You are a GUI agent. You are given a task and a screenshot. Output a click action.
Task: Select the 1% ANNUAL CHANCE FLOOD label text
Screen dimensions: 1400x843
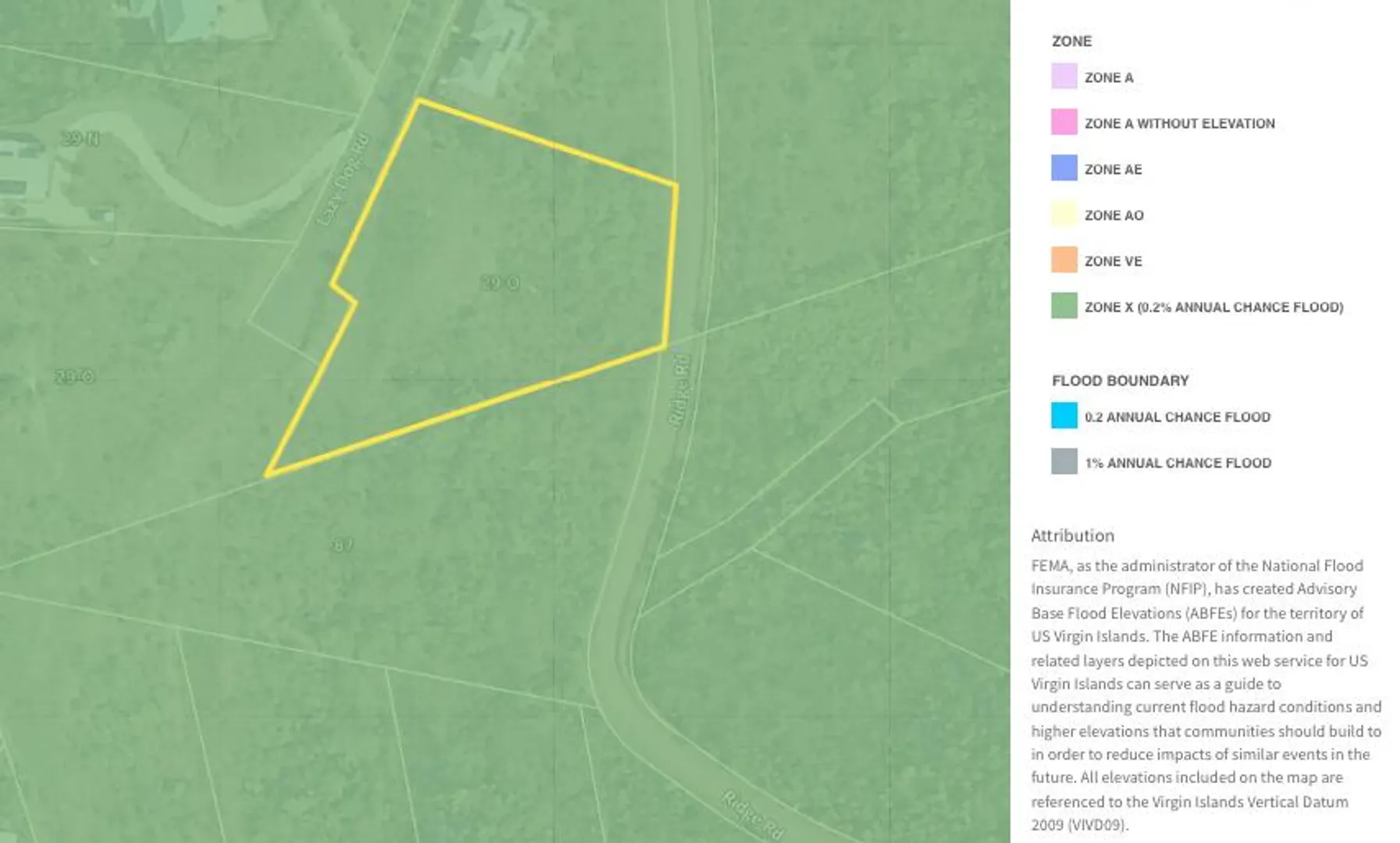coord(1178,463)
